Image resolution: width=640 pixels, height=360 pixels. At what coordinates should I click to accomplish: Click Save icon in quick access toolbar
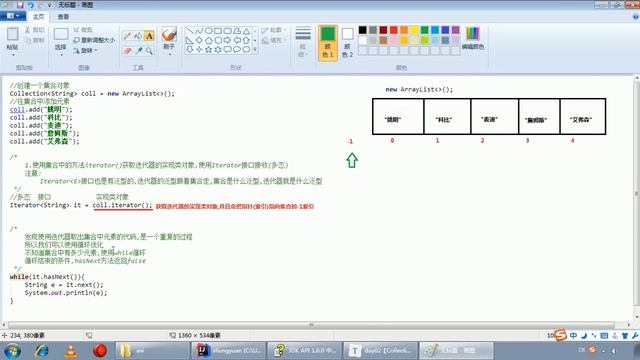(x=20, y=5)
